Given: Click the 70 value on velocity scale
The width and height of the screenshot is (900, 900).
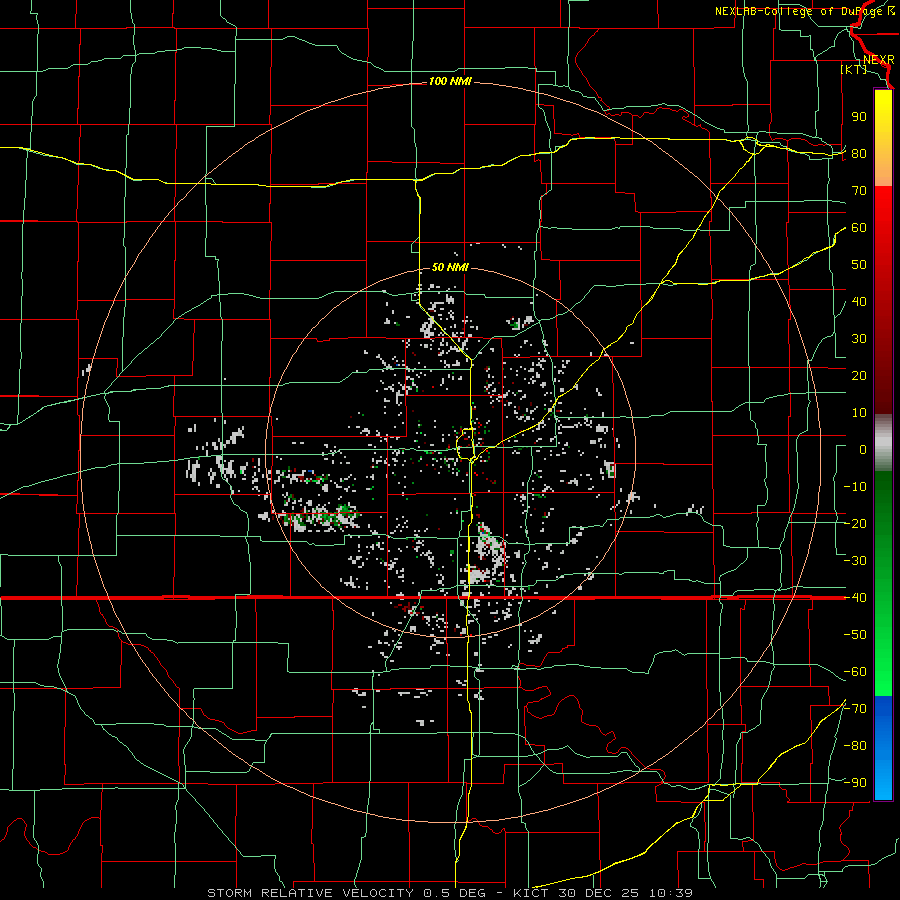Looking at the screenshot, I should (x=859, y=191).
